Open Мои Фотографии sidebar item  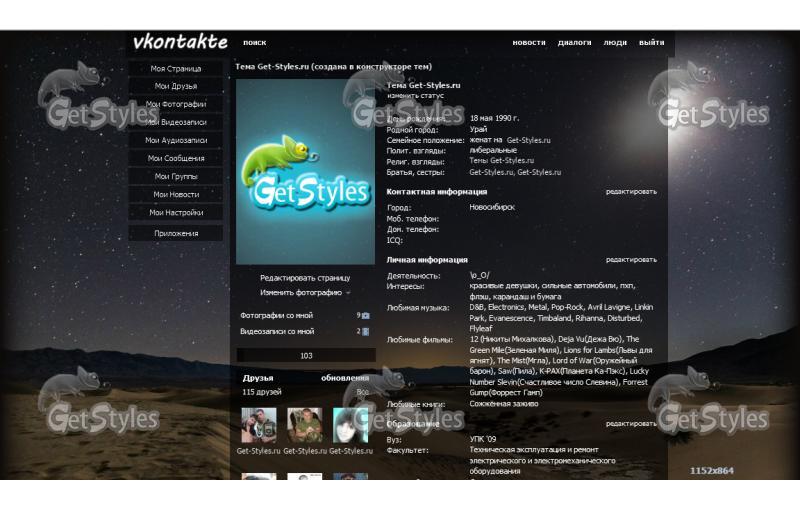(176, 104)
